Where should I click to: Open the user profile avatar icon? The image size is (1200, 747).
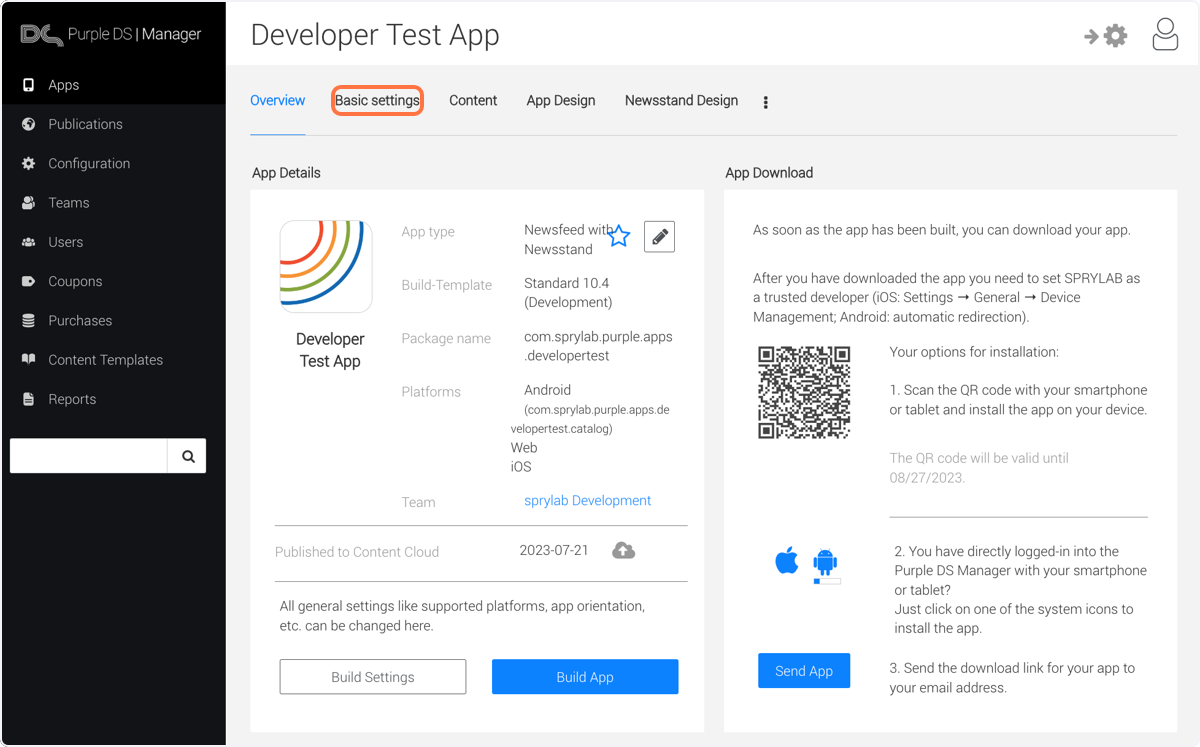(1165, 35)
